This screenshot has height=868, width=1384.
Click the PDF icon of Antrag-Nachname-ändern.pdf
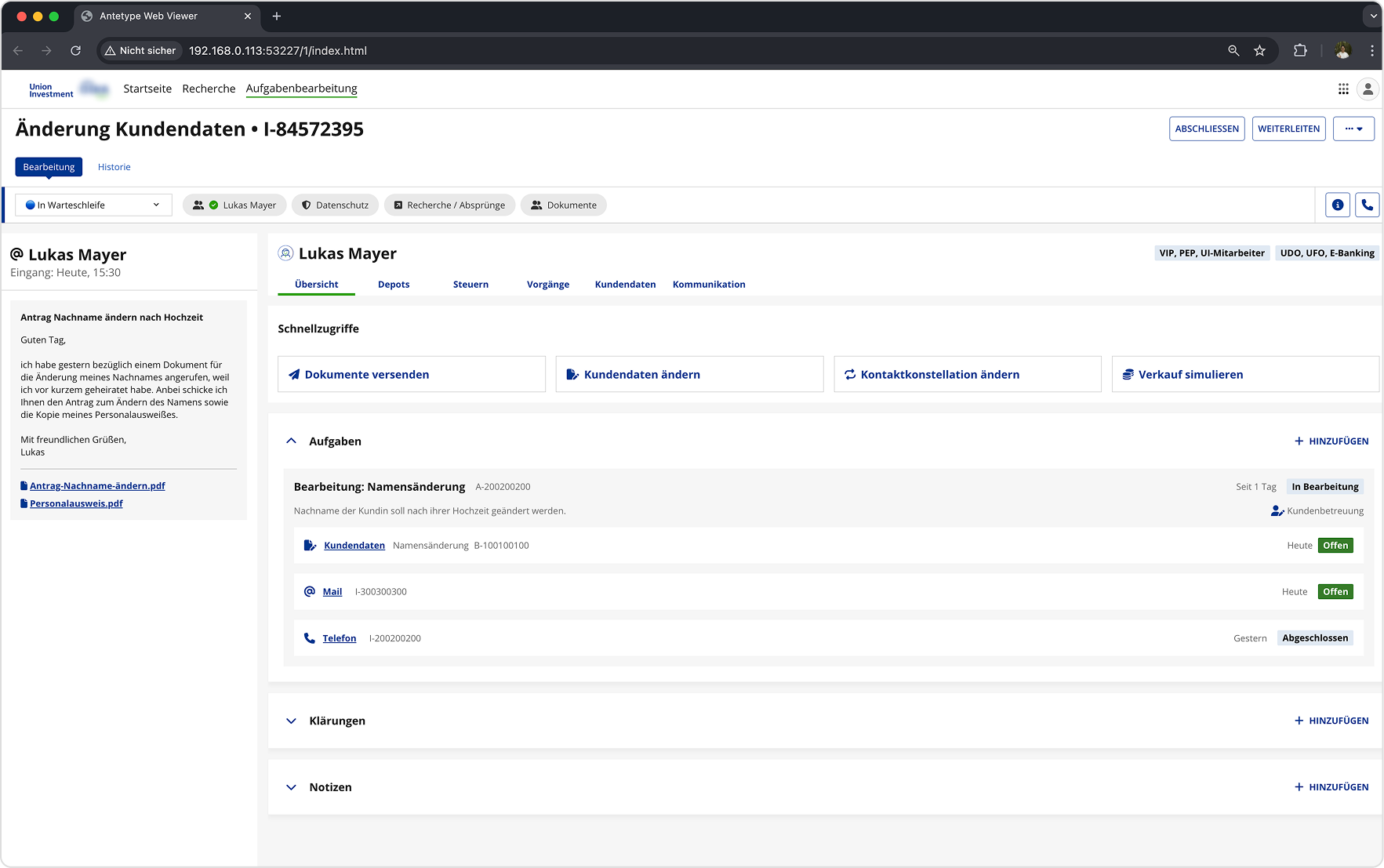click(24, 486)
